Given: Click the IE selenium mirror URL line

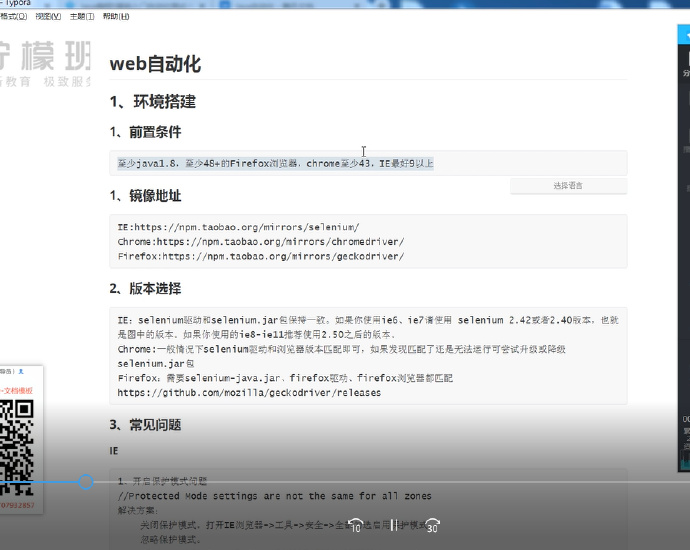Looking at the screenshot, I should pos(239,227).
